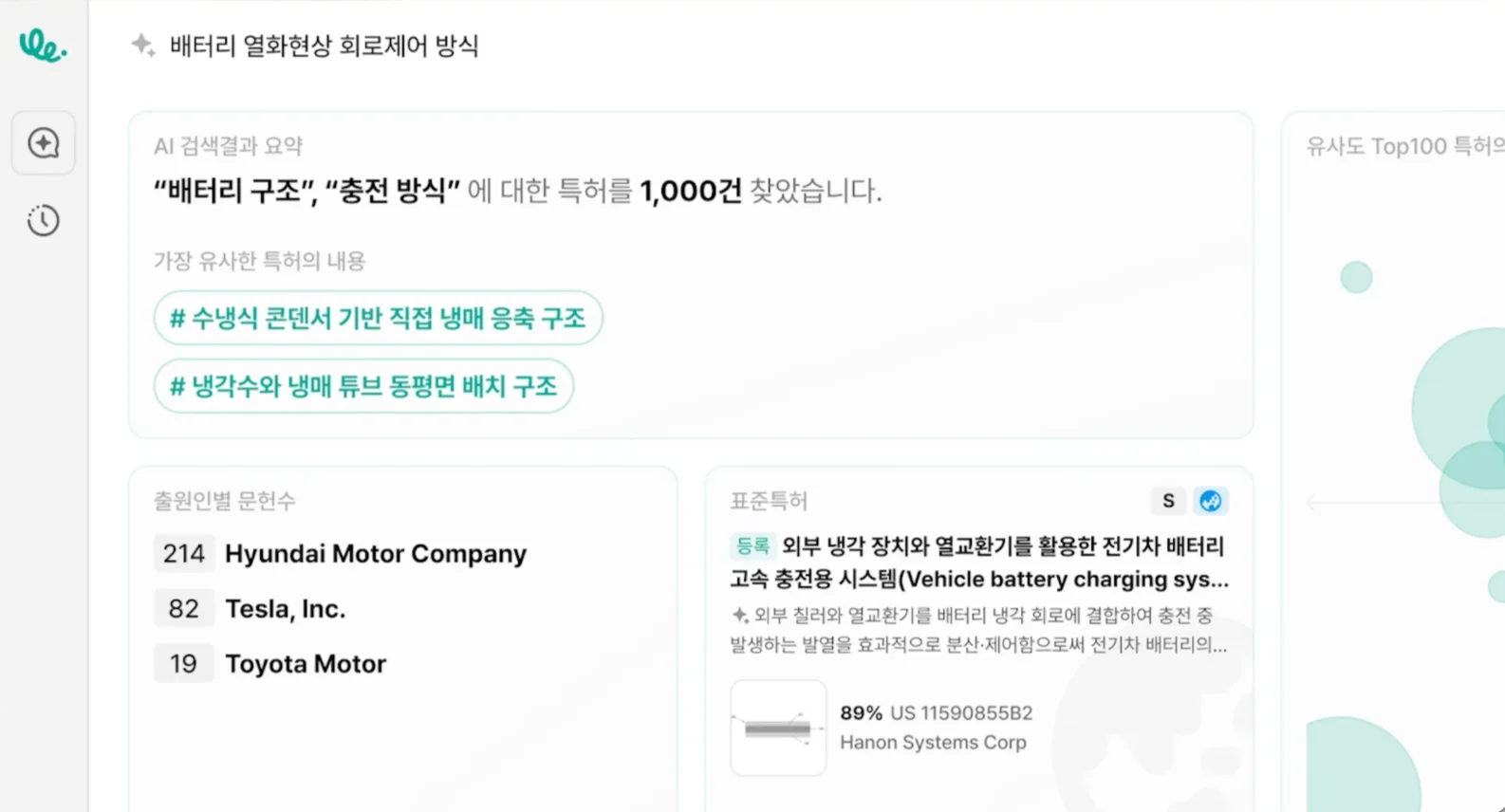The height and width of the screenshot is (812, 1505).
Task: Click the sparkle icon before patent summary
Action: click(740, 616)
